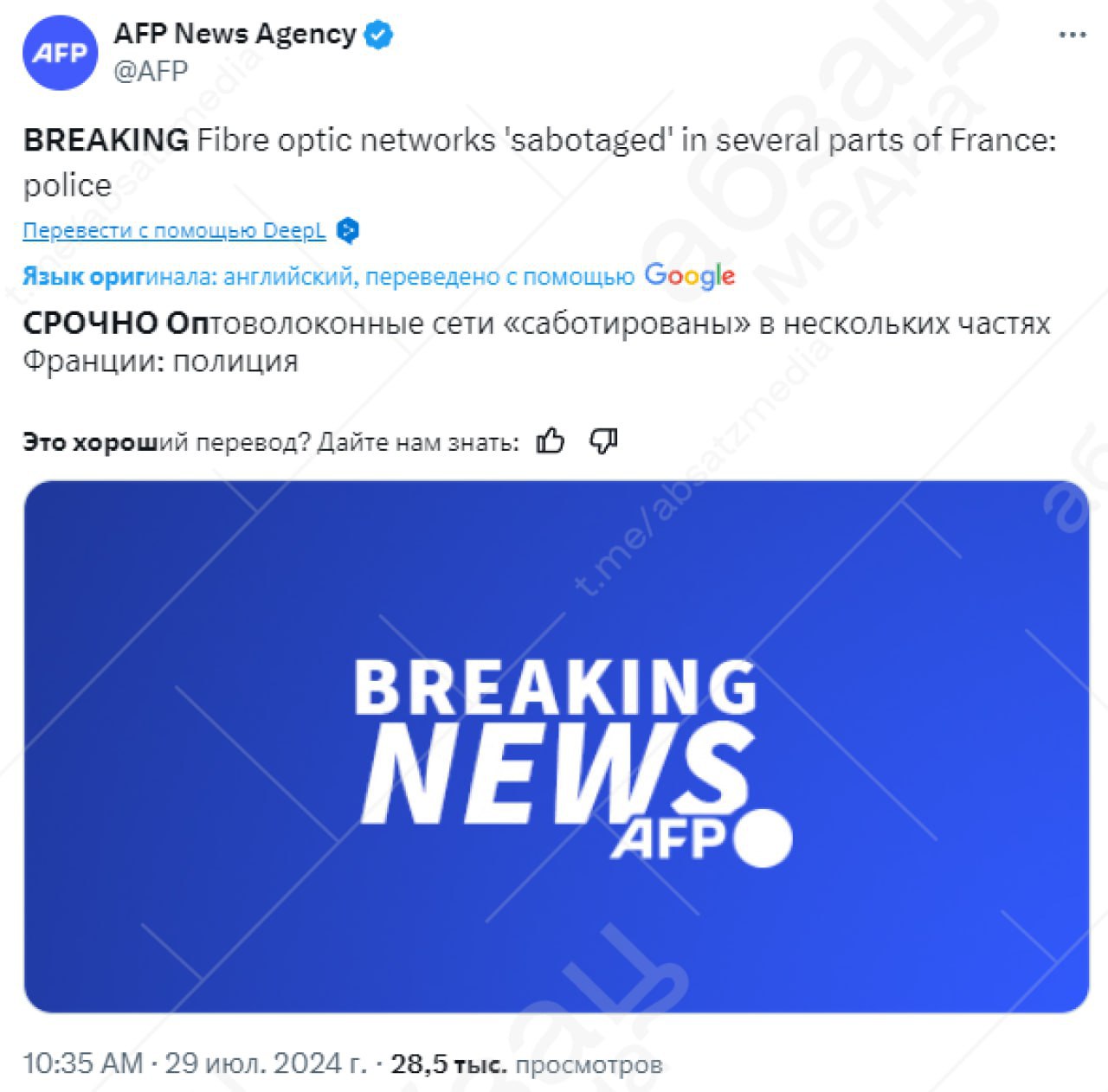This screenshot has width=1108, height=1092.
Task: Click the translated Russian tweet text
Action: click(536, 342)
